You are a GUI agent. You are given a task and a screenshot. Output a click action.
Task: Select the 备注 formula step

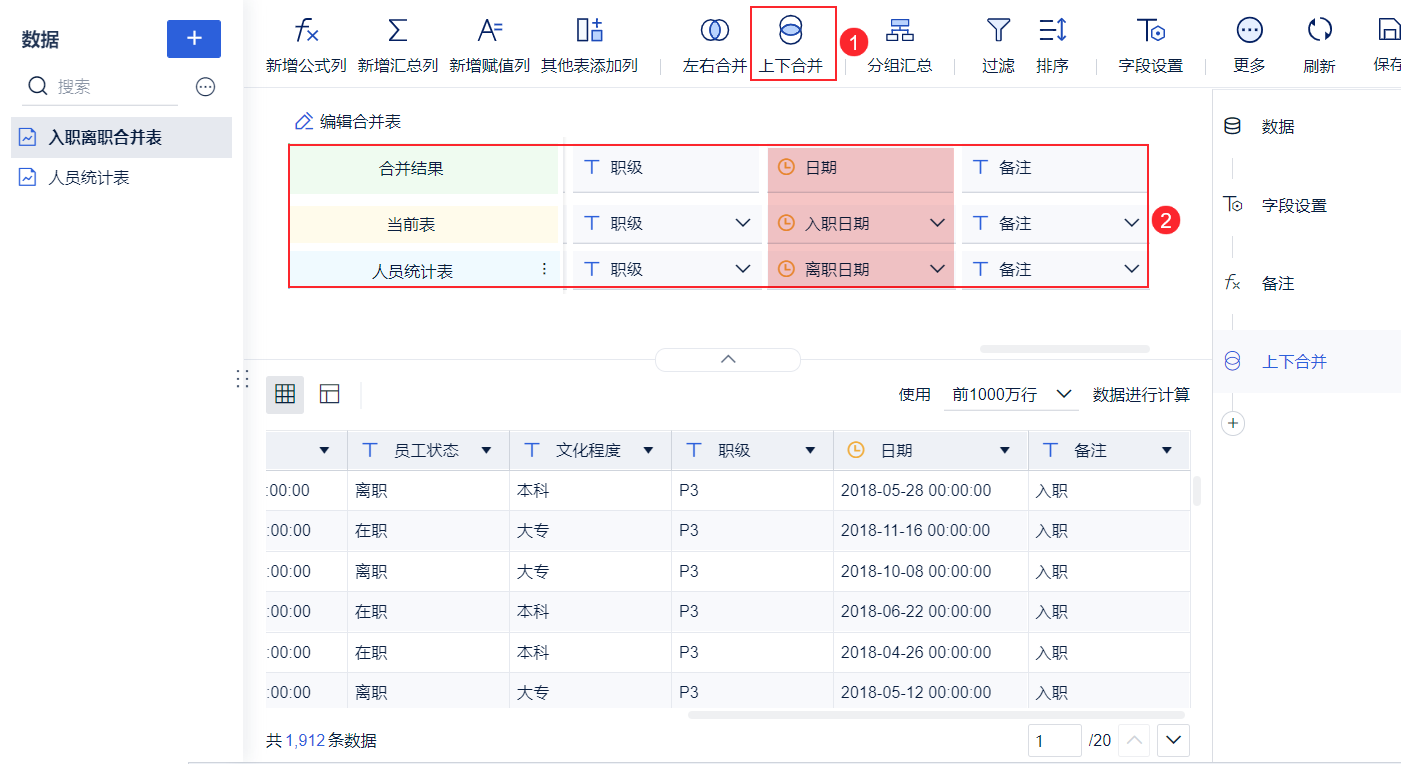(1260, 283)
